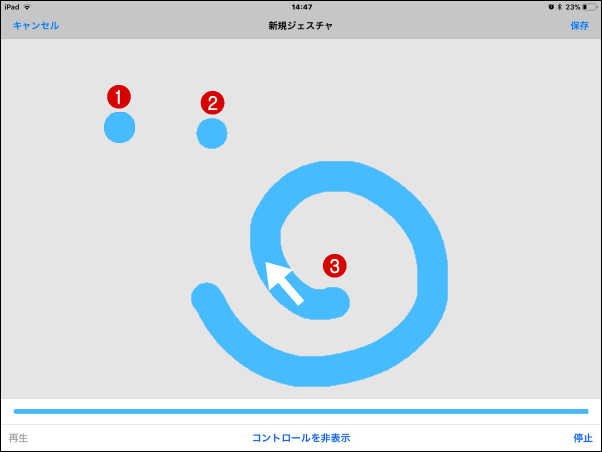Viewport: 602px width, 452px height.
Task: Tap the 新規ジェスチャ title
Action: (300, 26)
